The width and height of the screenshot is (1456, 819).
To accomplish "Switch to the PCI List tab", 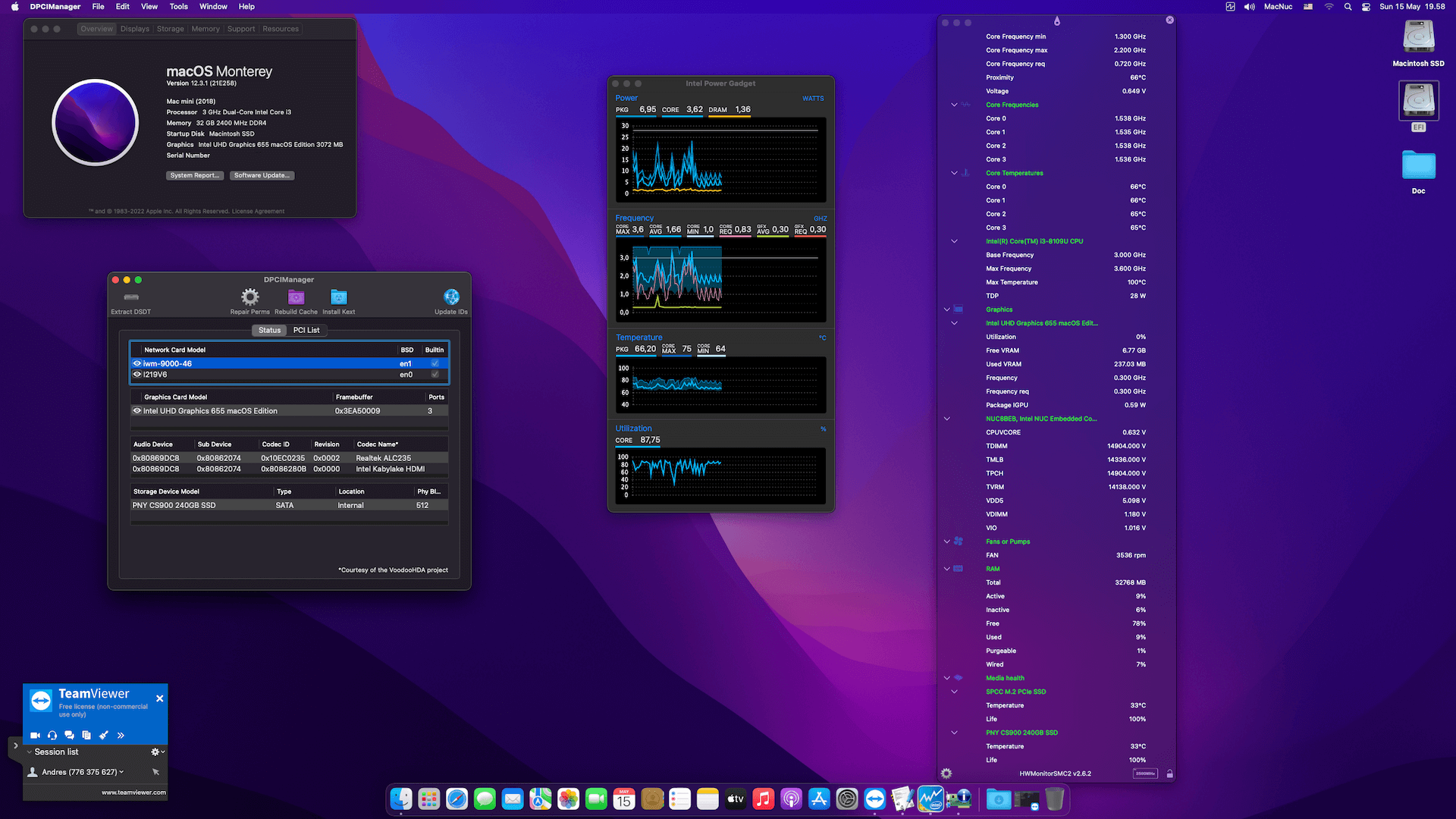I will pyautogui.click(x=306, y=330).
